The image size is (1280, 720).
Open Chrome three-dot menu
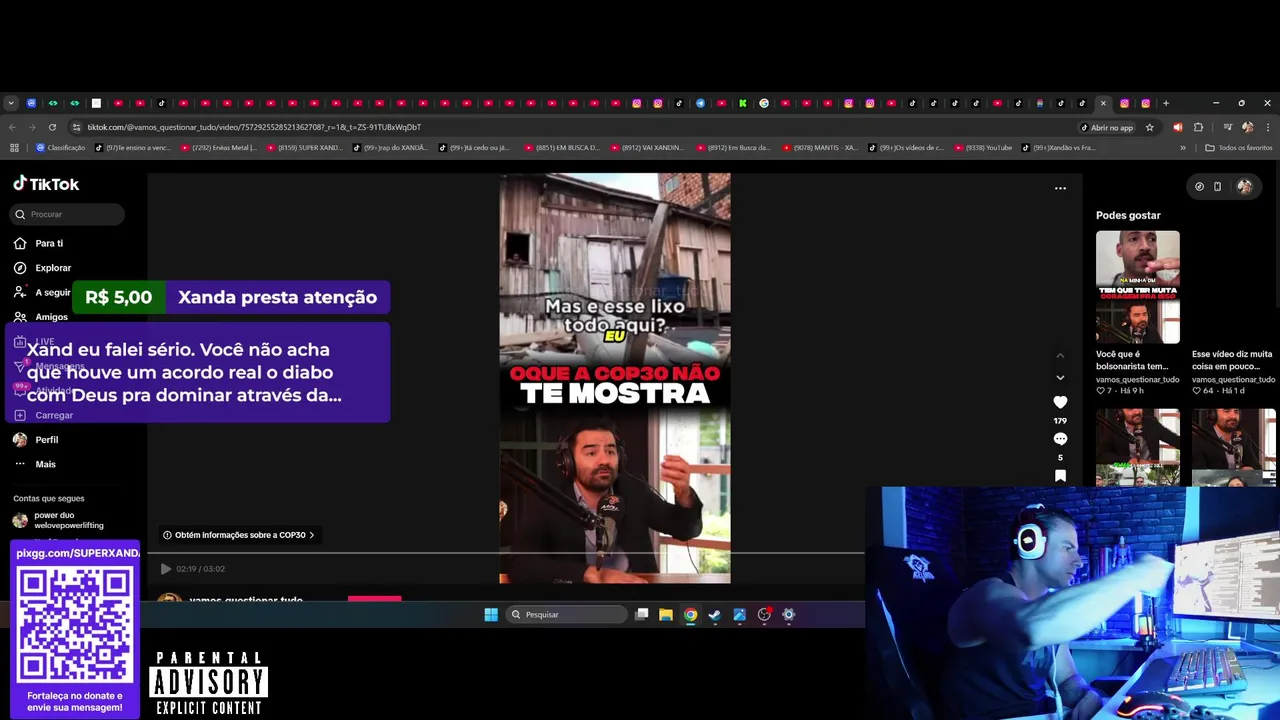click(x=1267, y=127)
